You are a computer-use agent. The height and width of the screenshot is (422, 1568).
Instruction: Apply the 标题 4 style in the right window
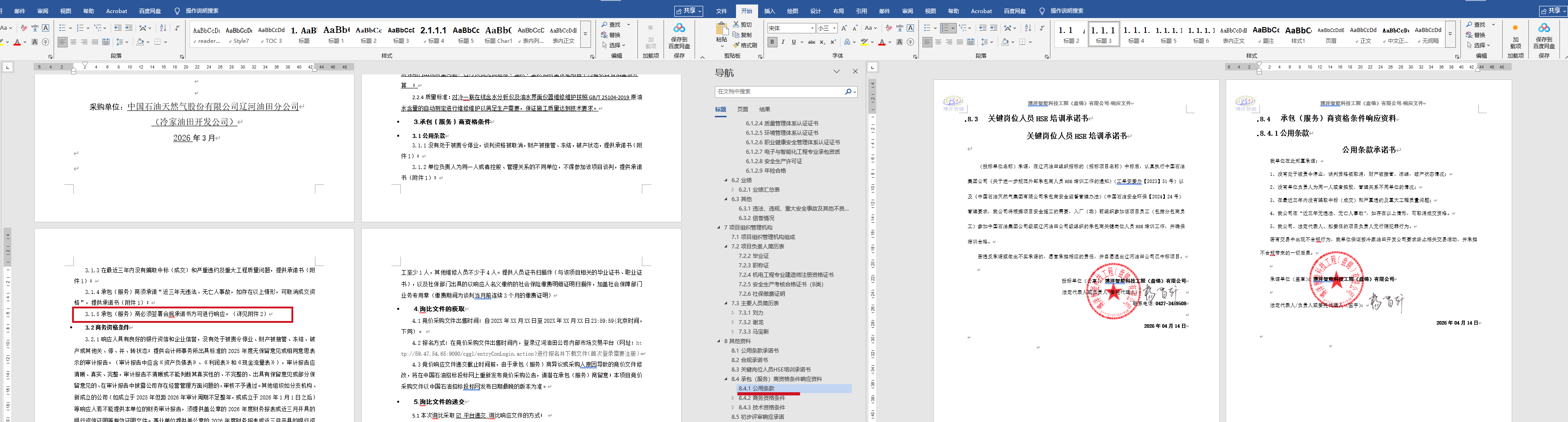click(1136, 34)
